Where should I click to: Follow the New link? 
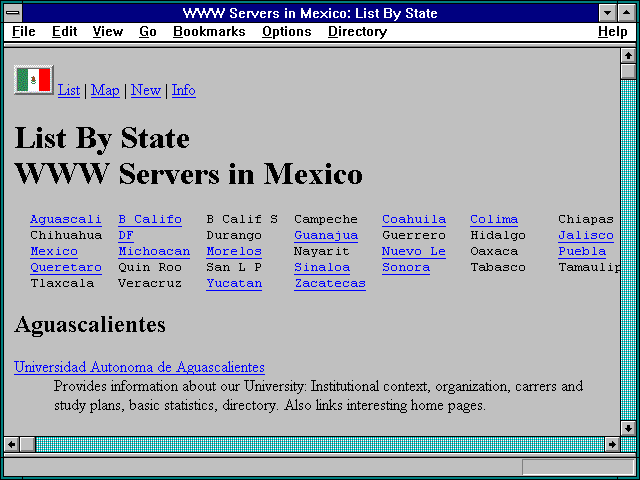[x=146, y=90]
